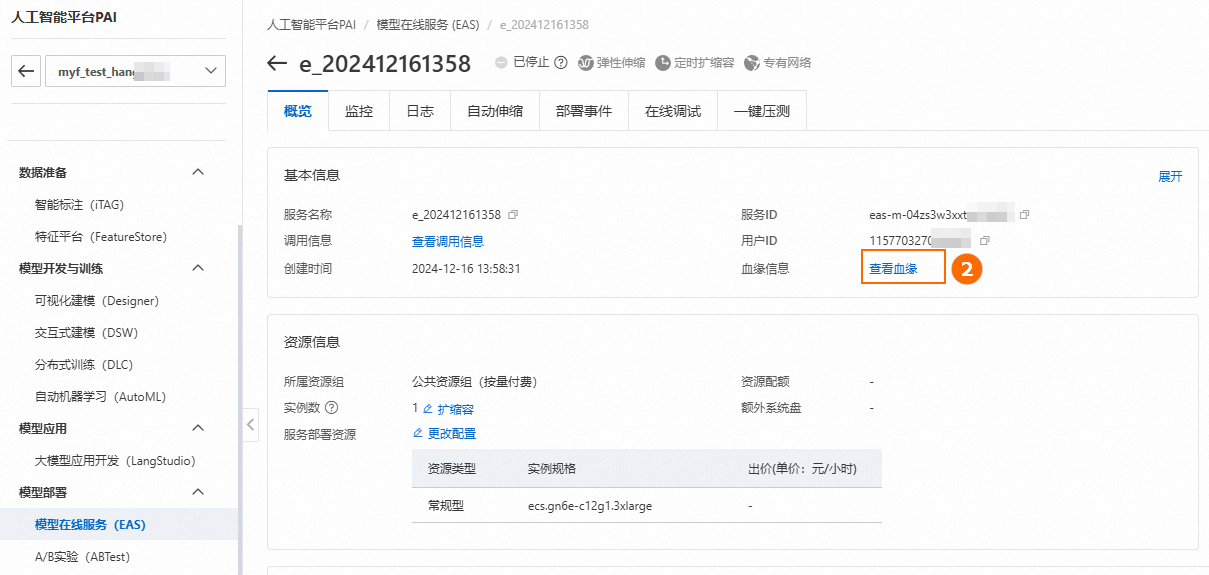Click the 基本信息 section heading
This screenshot has width=1209, height=575.
point(312,175)
